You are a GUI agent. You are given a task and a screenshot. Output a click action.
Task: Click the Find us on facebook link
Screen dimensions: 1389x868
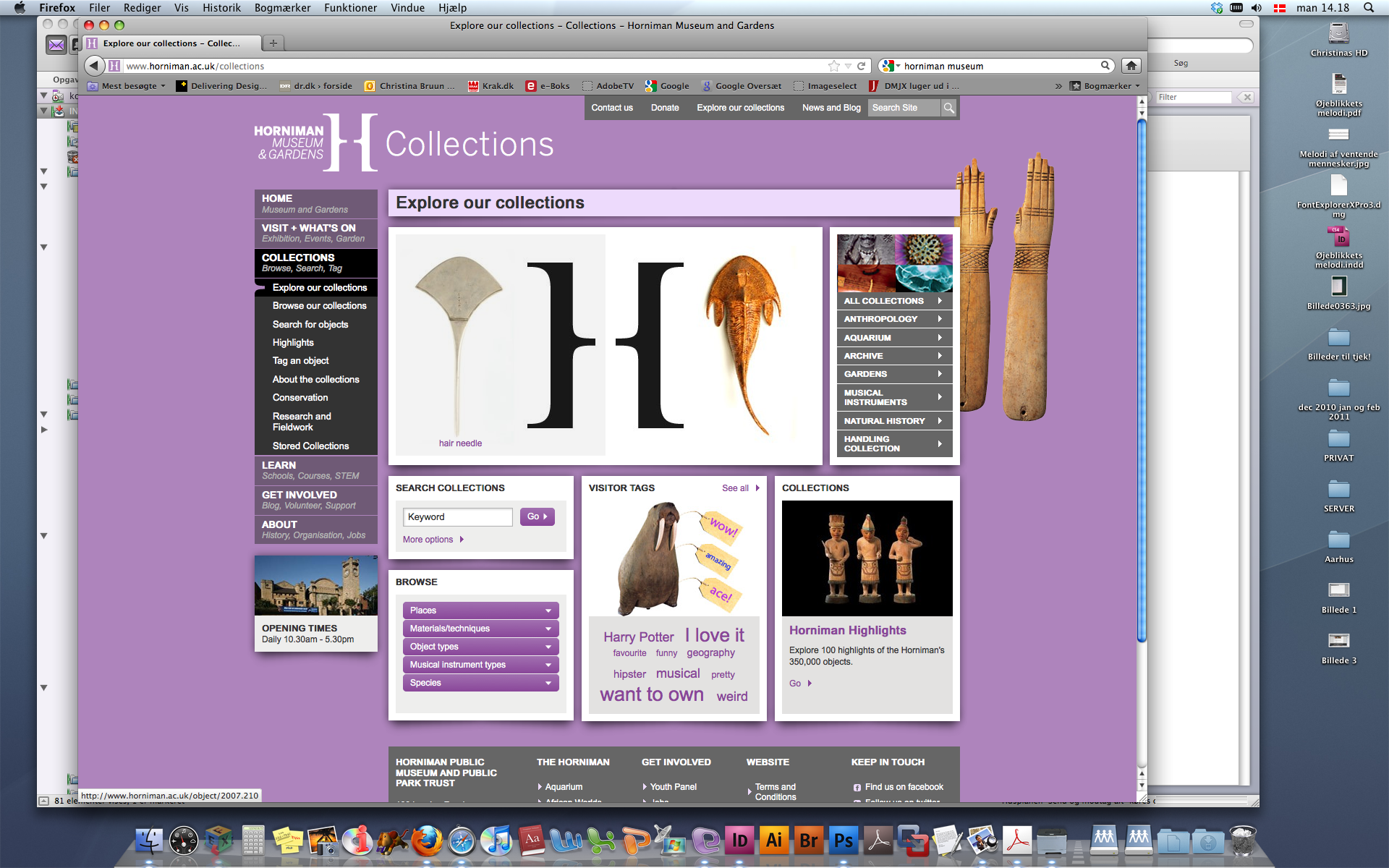coord(898,787)
